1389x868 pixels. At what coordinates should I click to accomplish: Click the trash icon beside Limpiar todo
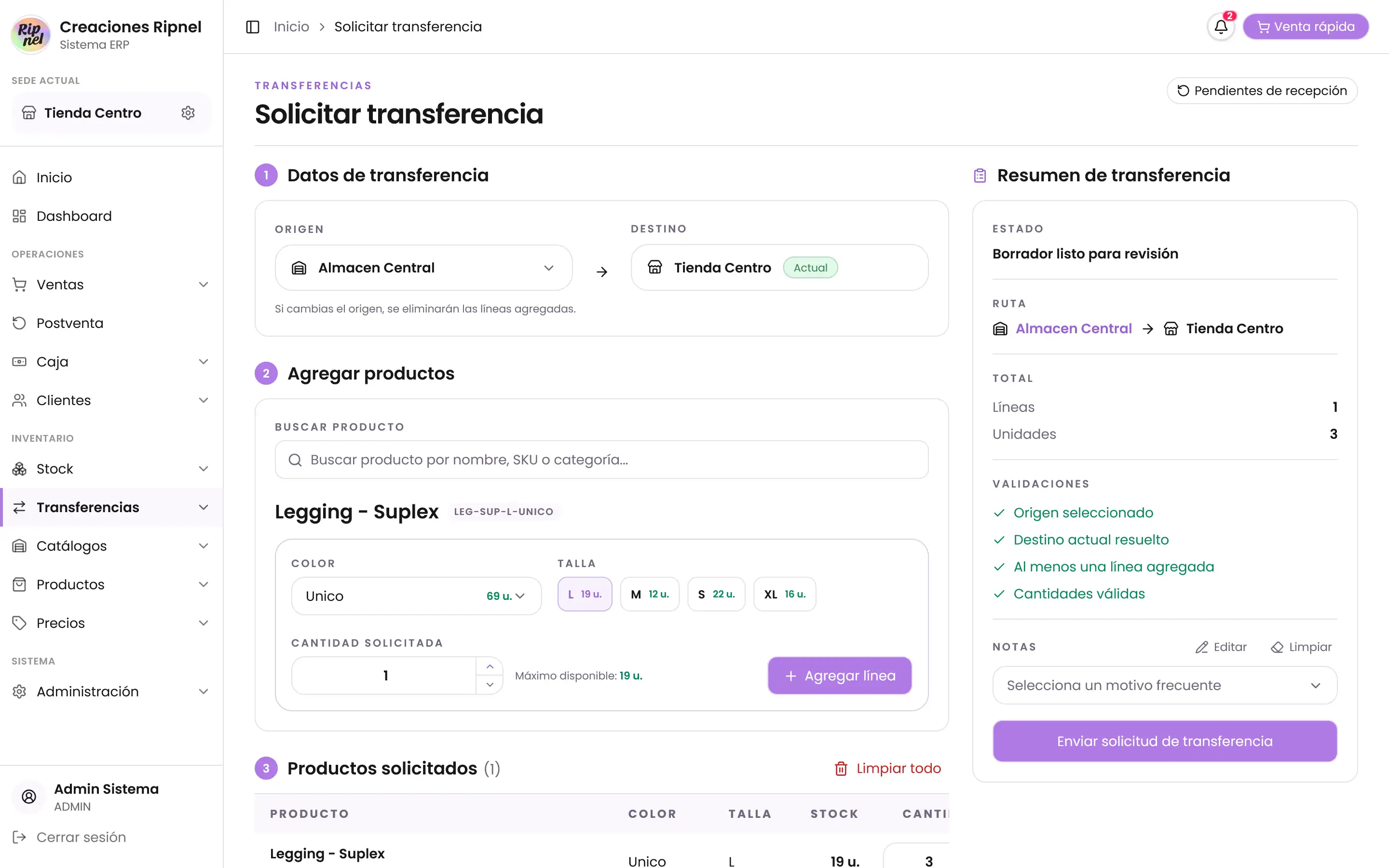click(841, 769)
